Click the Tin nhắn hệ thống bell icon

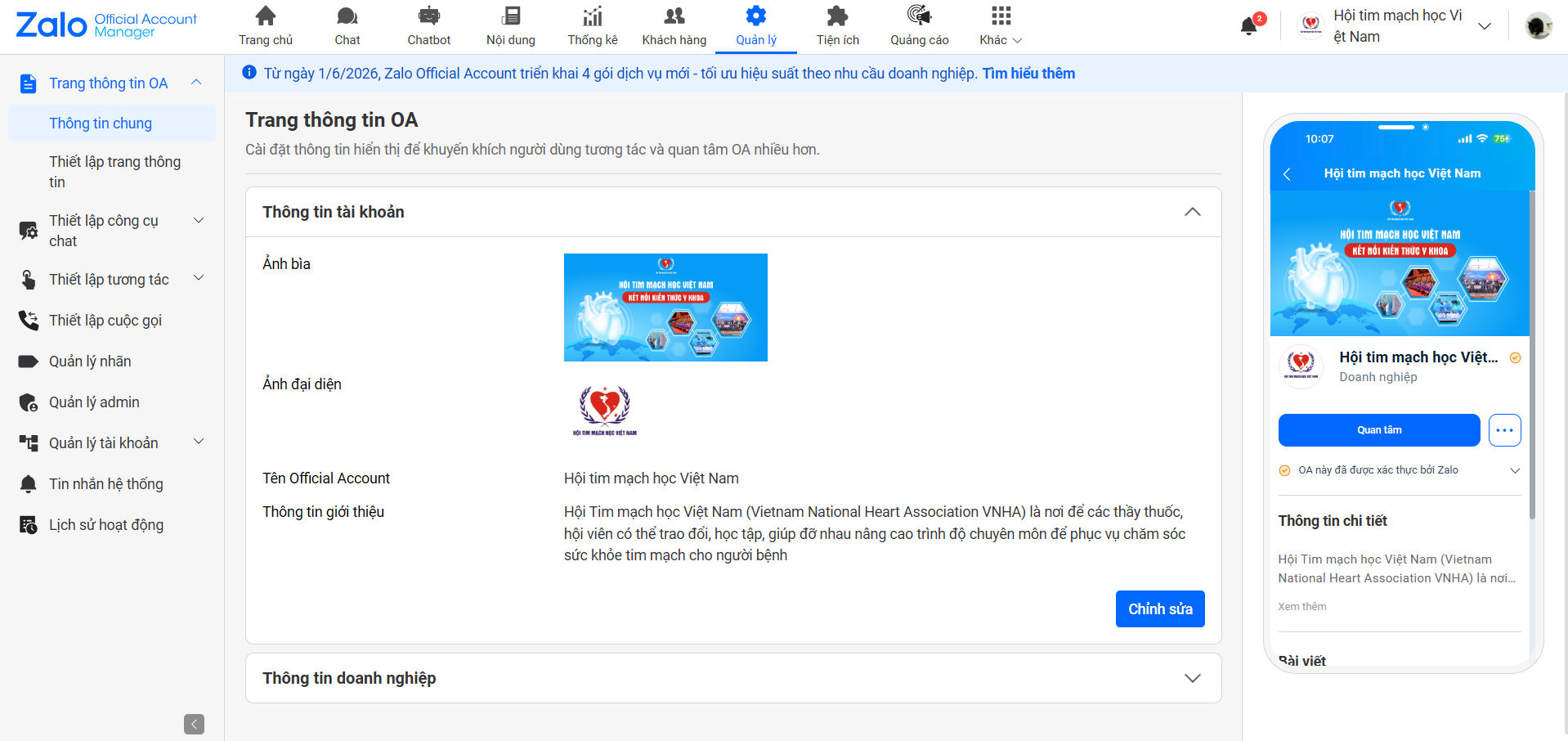[x=29, y=484]
